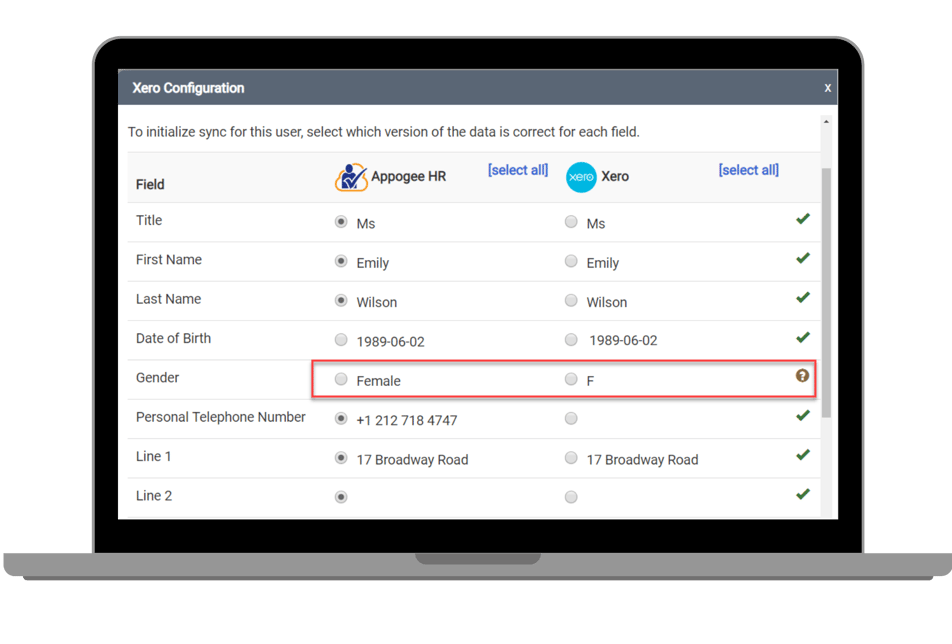
Task: Click the Appogee HR logo icon
Action: tap(351, 177)
